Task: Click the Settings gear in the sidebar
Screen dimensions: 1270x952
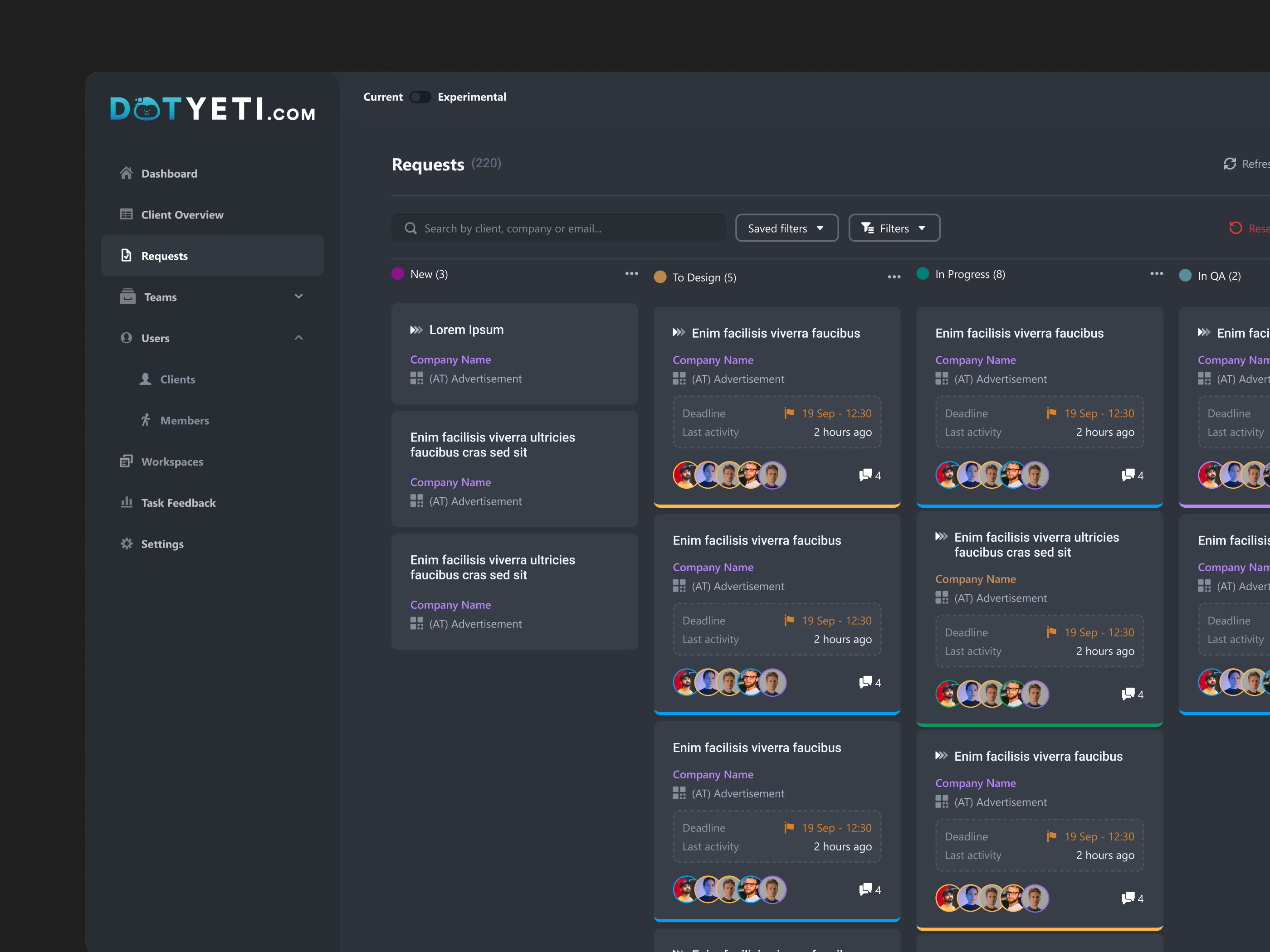Action: pos(127,544)
